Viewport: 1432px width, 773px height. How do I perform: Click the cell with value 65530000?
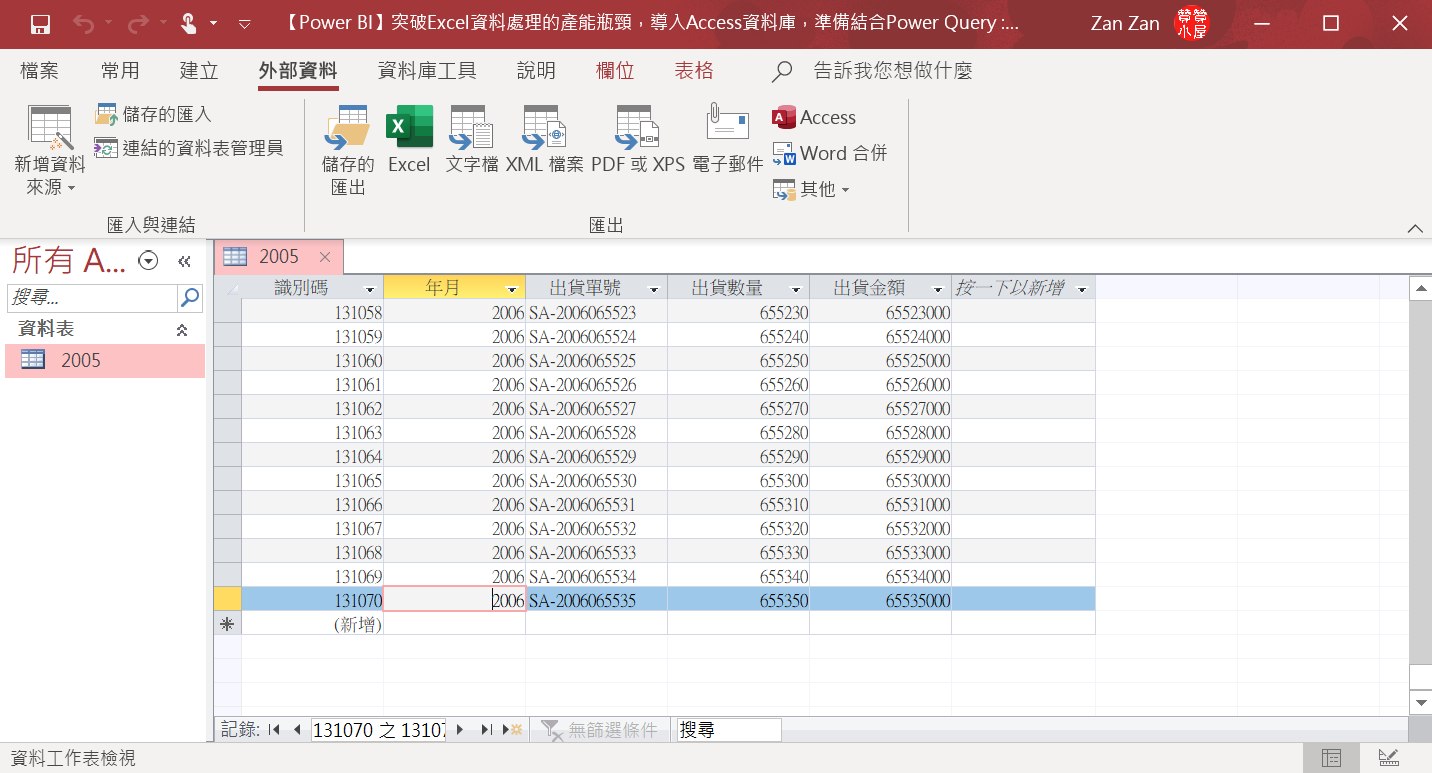pyautogui.click(x=880, y=480)
